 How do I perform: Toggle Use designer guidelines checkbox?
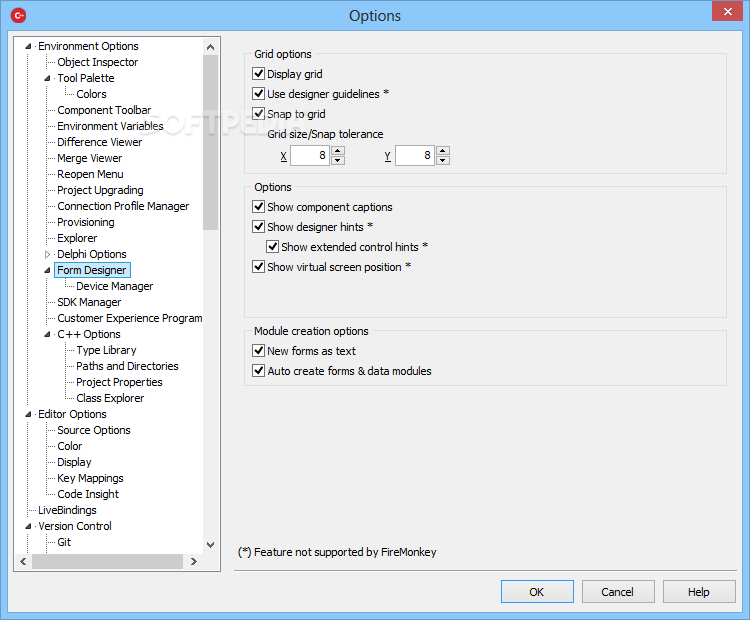click(x=258, y=94)
